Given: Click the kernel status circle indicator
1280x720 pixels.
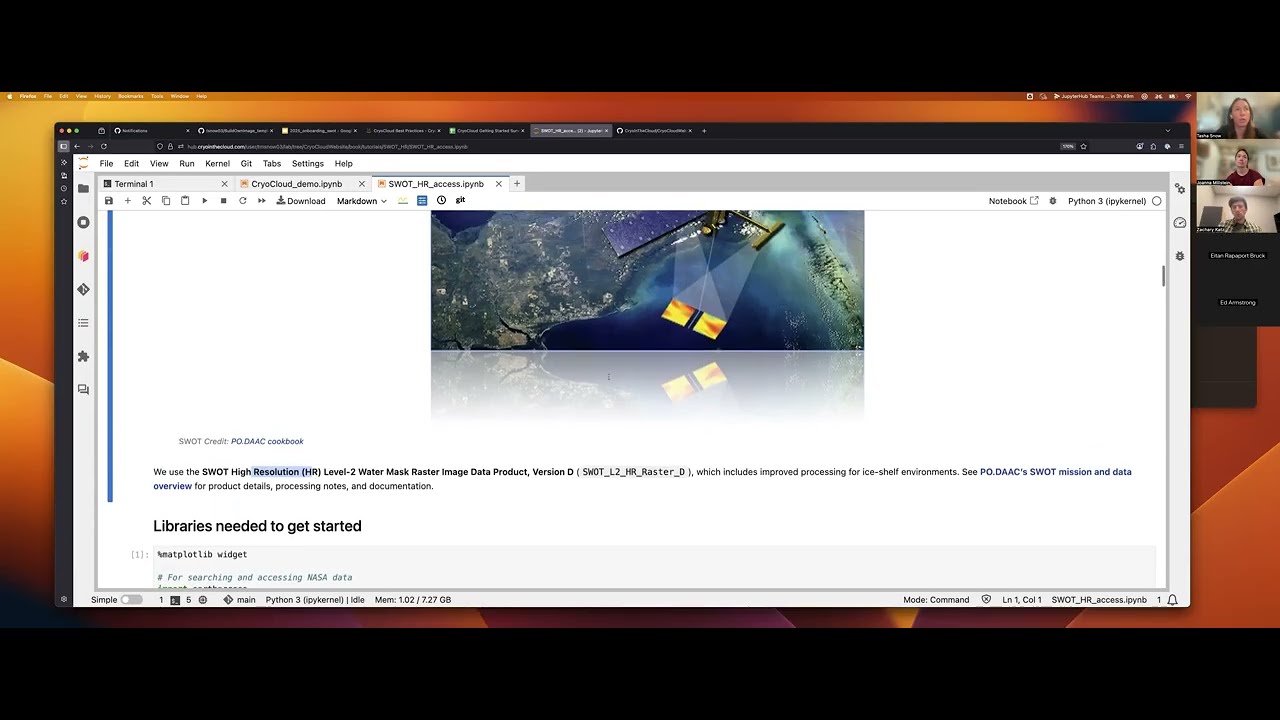Looking at the screenshot, I should pyautogui.click(x=1157, y=201).
